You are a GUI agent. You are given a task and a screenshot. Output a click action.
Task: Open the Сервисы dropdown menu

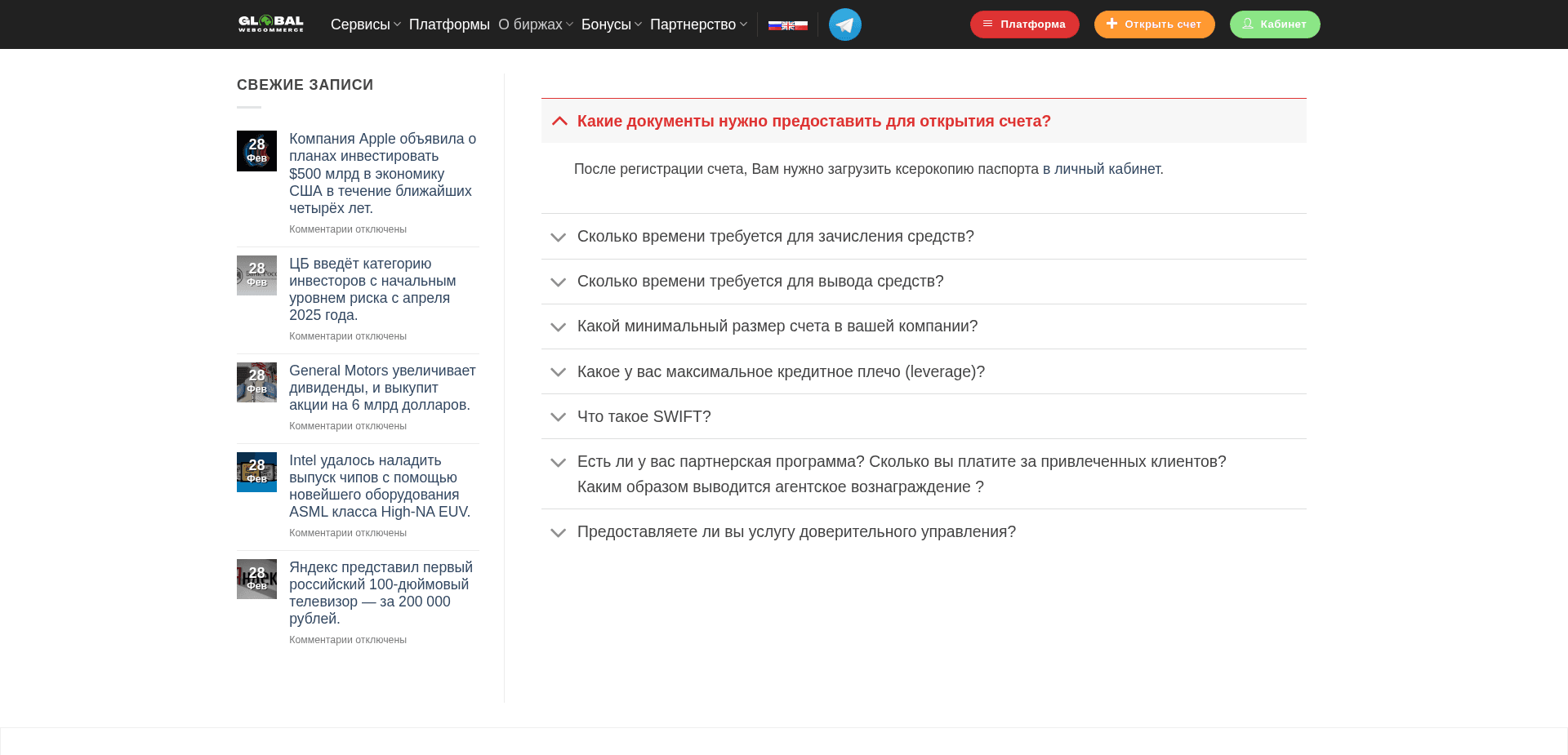click(x=361, y=24)
